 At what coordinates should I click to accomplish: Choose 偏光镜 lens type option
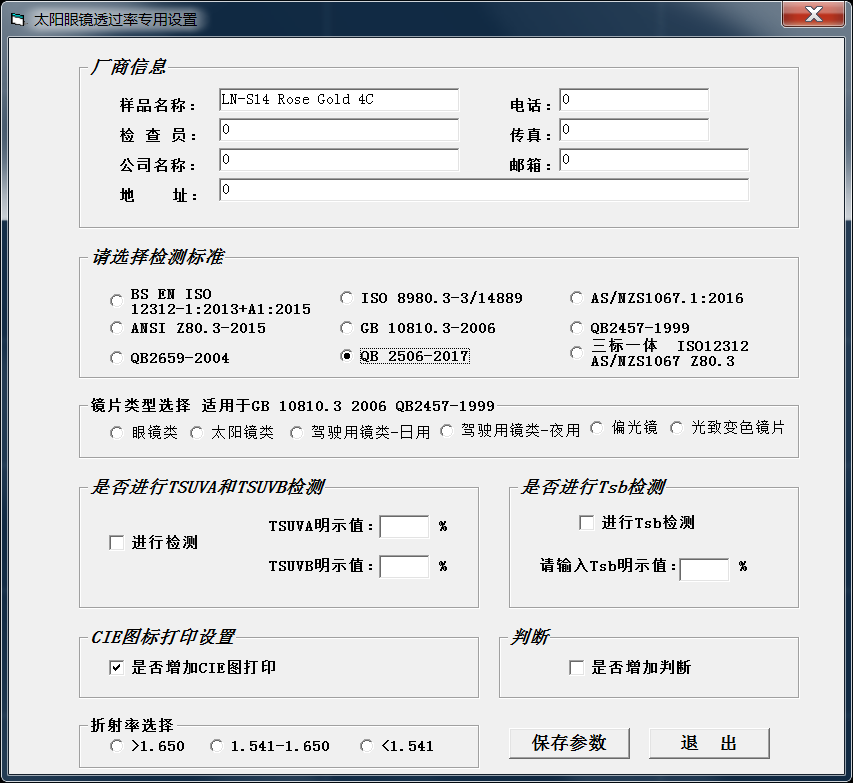(x=597, y=428)
